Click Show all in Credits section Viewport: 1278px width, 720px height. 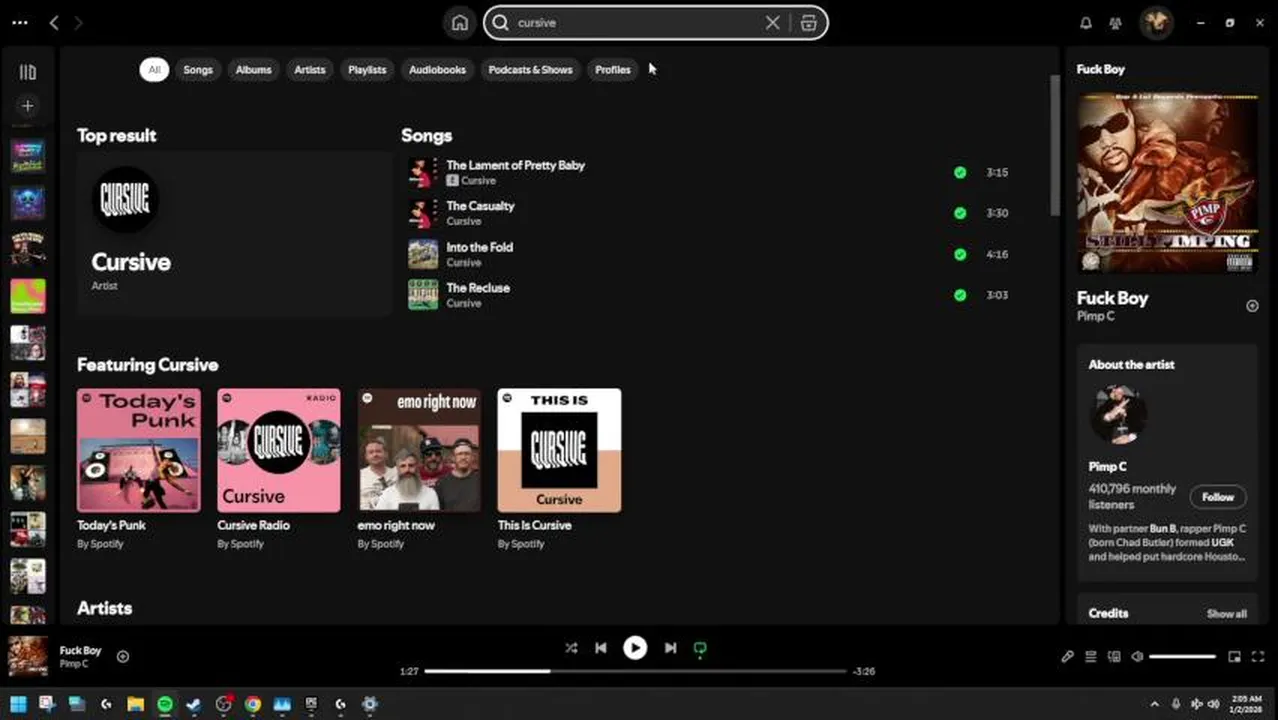pyautogui.click(x=1226, y=614)
